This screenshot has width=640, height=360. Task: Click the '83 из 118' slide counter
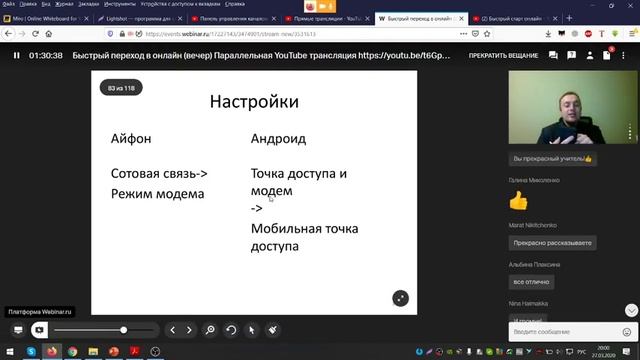pyautogui.click(x=121, y=88)
